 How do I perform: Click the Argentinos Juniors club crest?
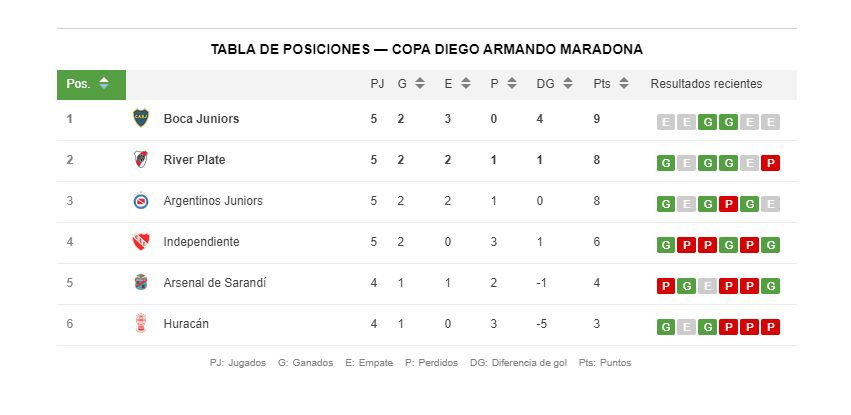tap(140, 201)
